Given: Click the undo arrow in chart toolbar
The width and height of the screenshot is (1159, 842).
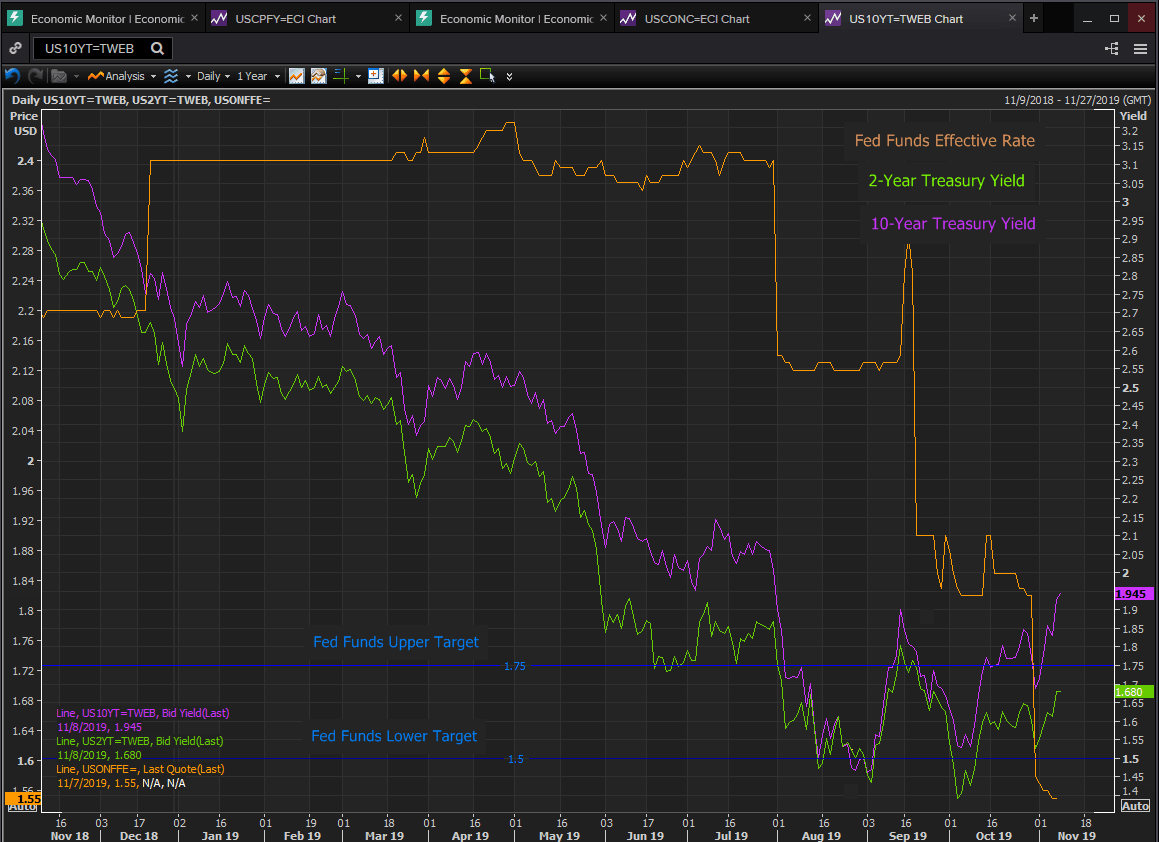Looking at the screenshot, I should click(x=13, y=76).
